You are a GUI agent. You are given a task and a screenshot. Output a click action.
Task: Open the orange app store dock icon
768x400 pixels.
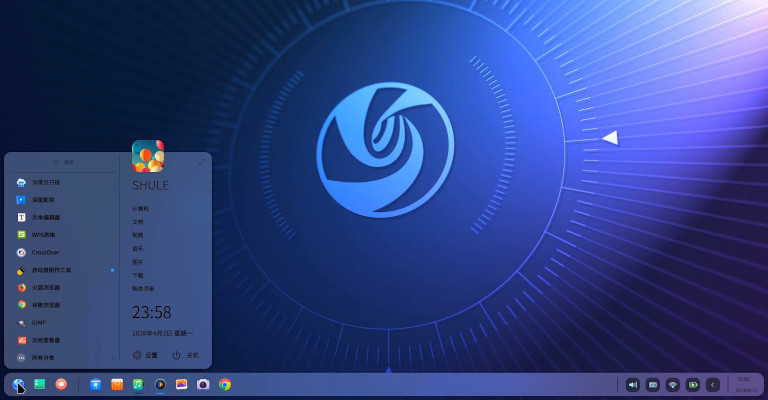click(x=117, y=384)
